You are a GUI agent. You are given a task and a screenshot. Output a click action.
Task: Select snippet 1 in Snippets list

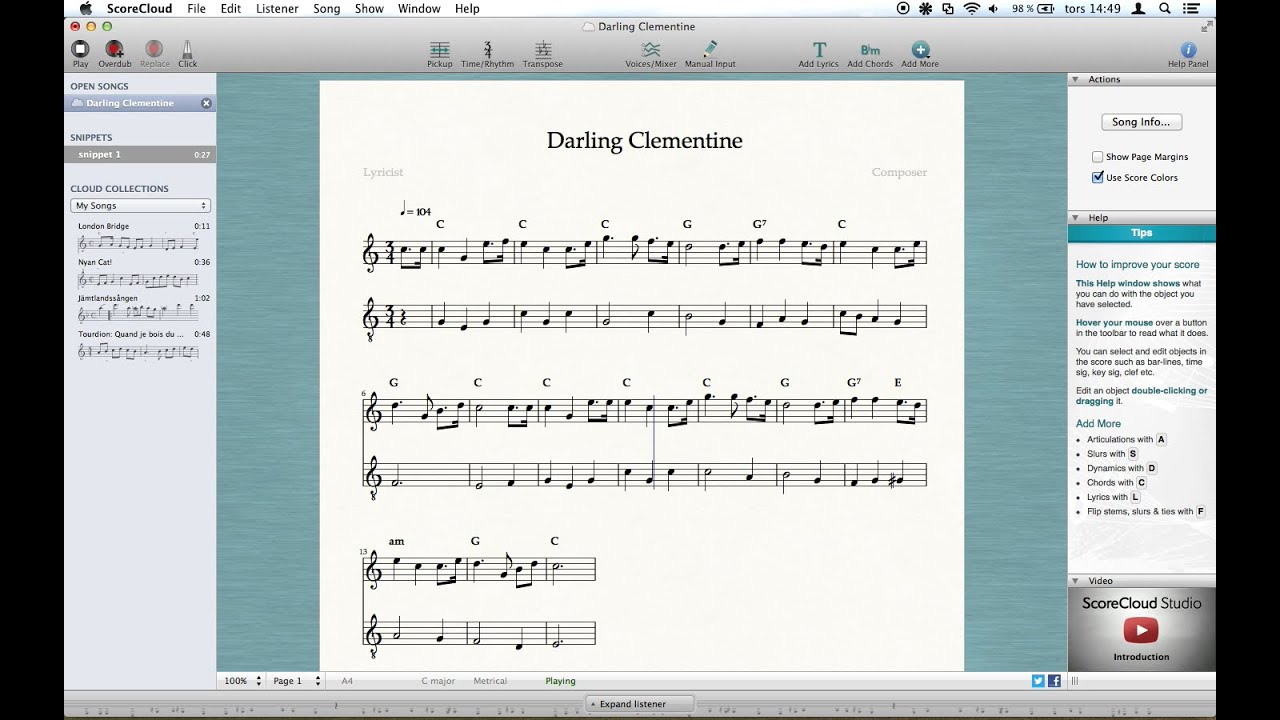(140, 155)
